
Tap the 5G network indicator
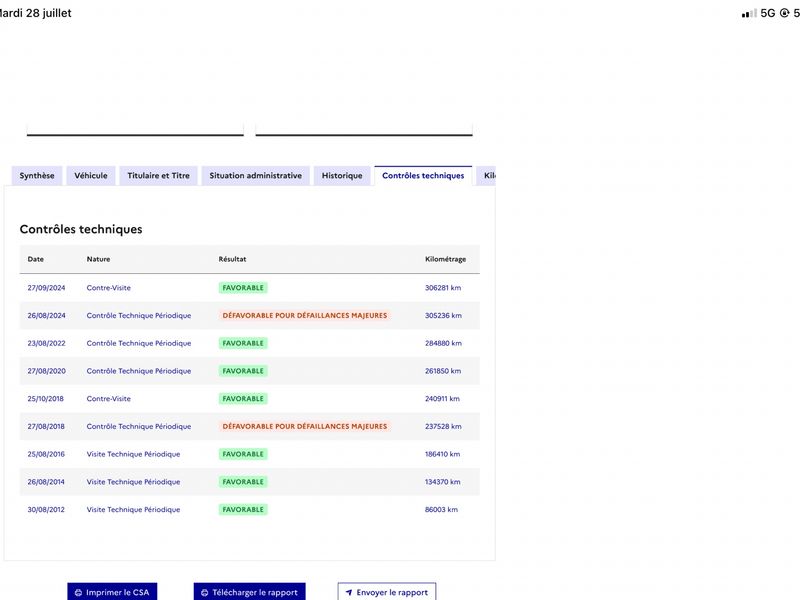pos(767,13)
